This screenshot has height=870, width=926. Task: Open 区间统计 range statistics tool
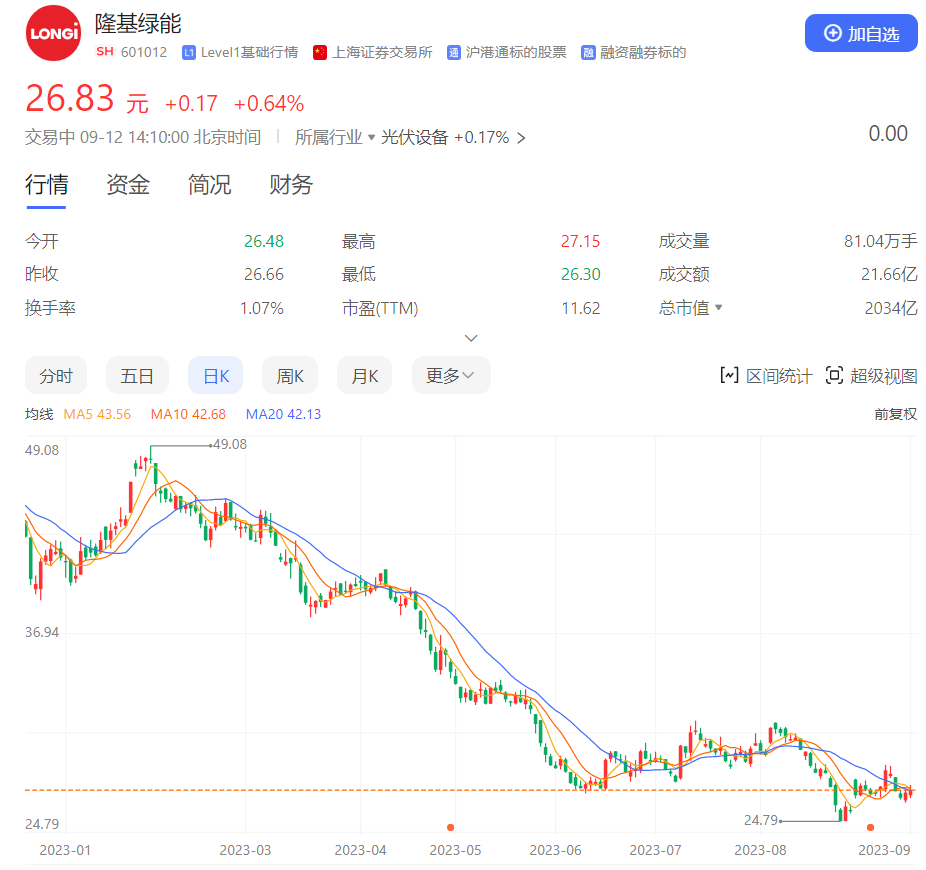click(x=766, y=376)
